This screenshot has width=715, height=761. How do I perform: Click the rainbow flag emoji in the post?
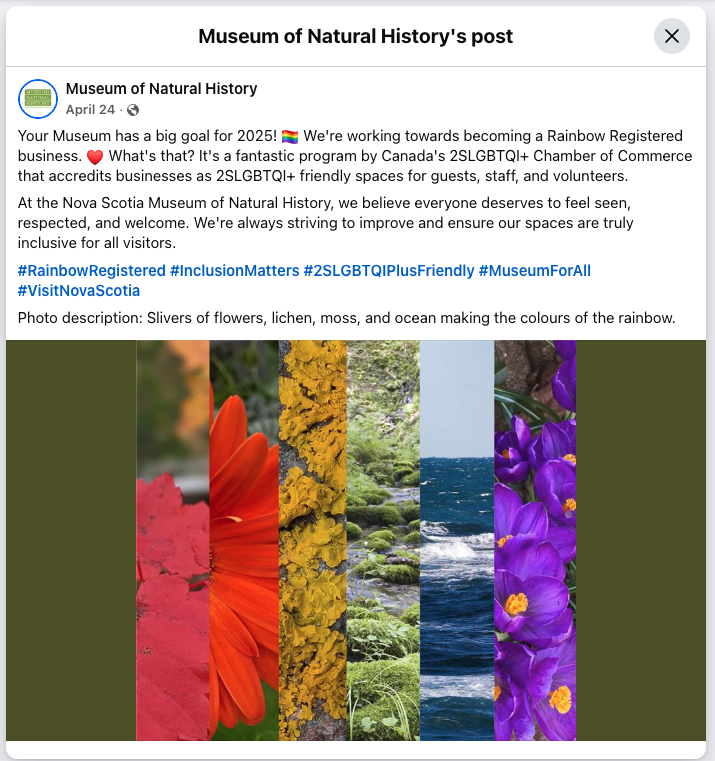pyautogui.click(x=290, y=137)
